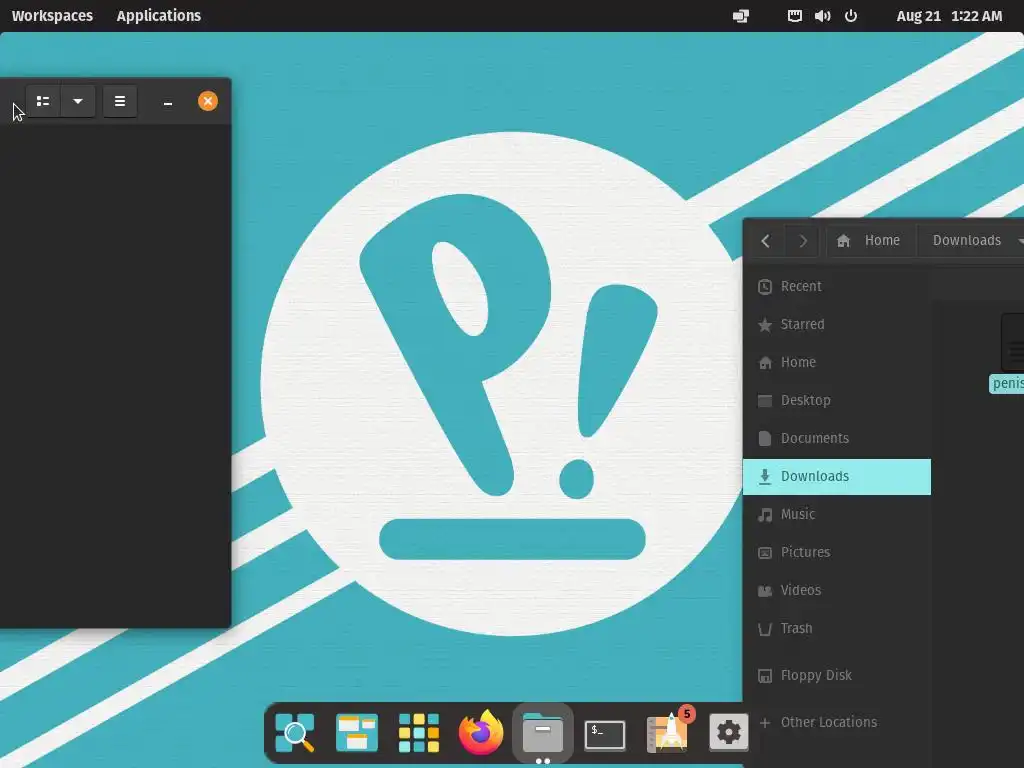Open the Applications menu
This screenshot has width=1024, height=768.
[159, 16]
